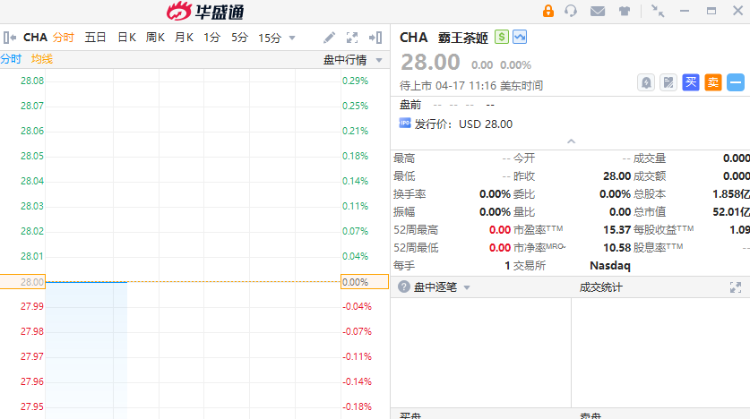Open the mail messages icon
750x419 pixels.
click(597, 11)
